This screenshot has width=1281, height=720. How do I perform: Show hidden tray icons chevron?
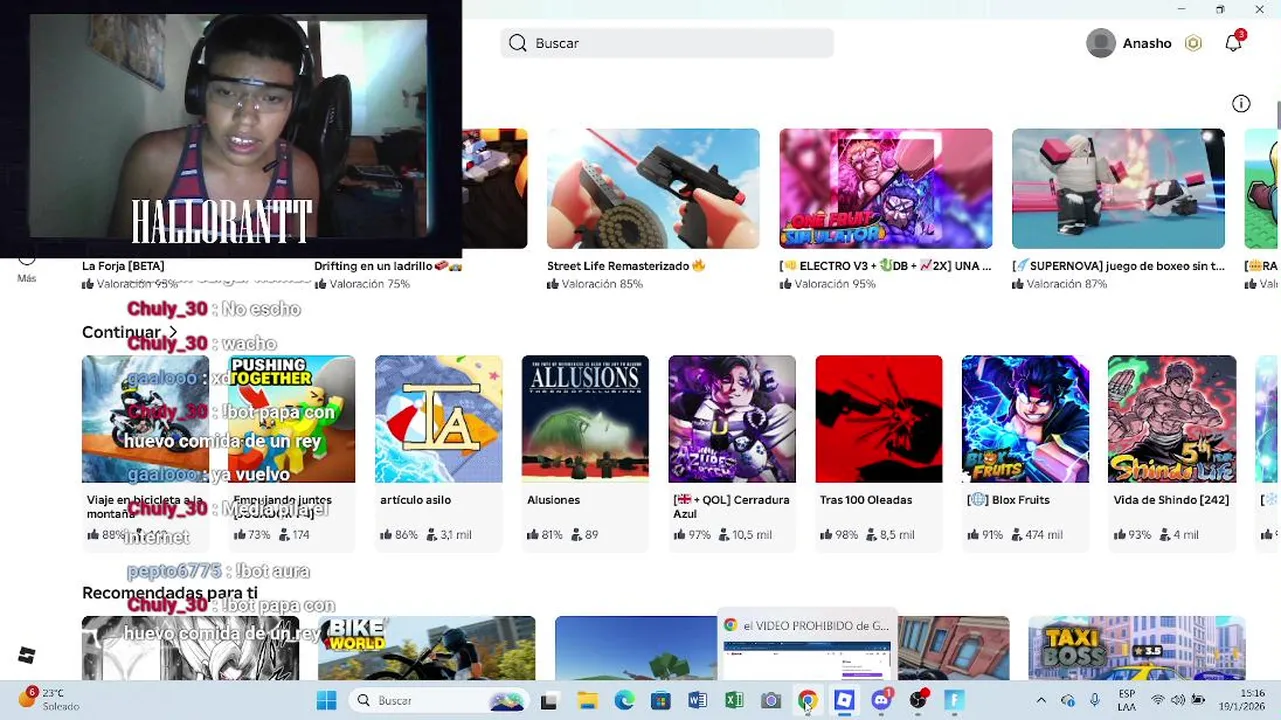tap(1041, 700)
